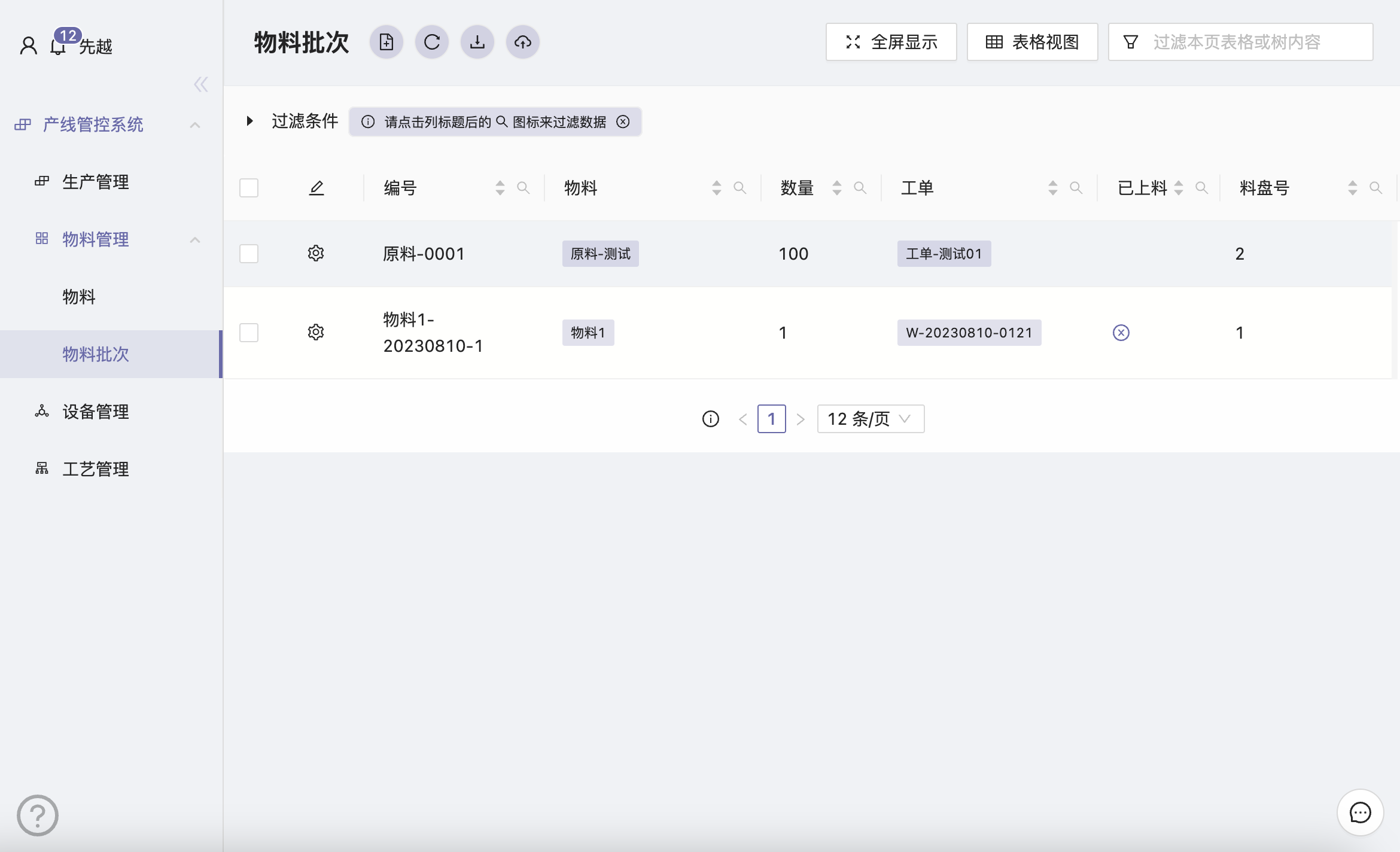Check the 物料1-20230810-1 row checkbox

(x=249, y=333)
